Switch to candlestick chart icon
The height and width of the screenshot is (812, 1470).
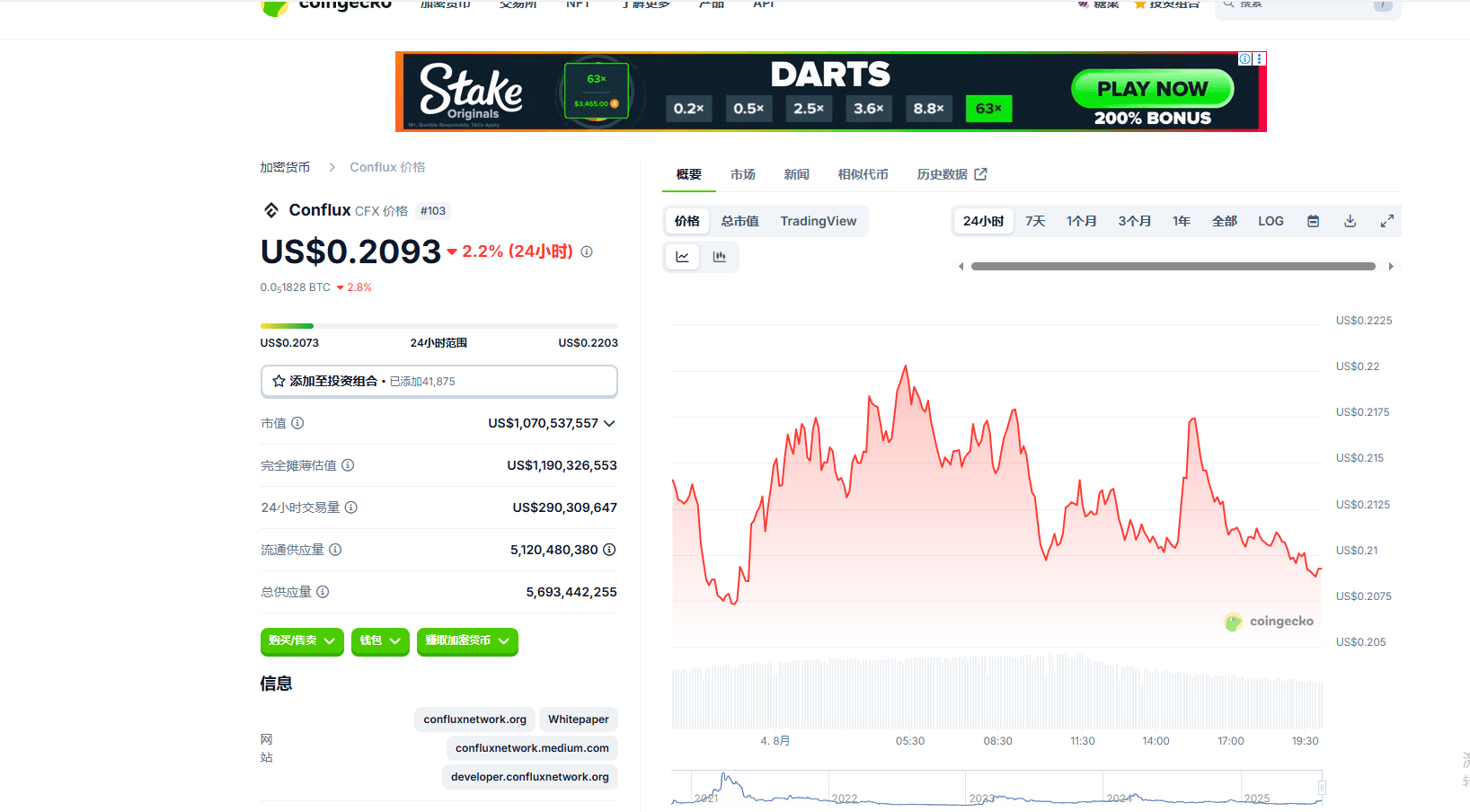719,257
